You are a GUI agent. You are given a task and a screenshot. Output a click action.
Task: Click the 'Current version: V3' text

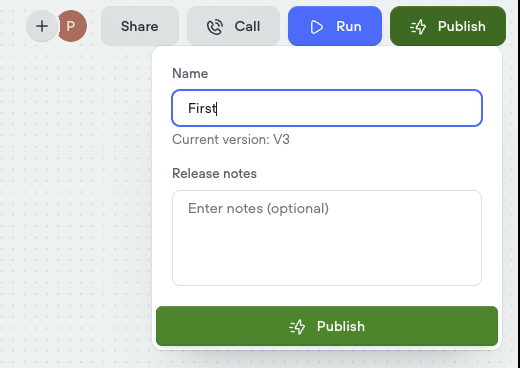click(x=231, y=139)
